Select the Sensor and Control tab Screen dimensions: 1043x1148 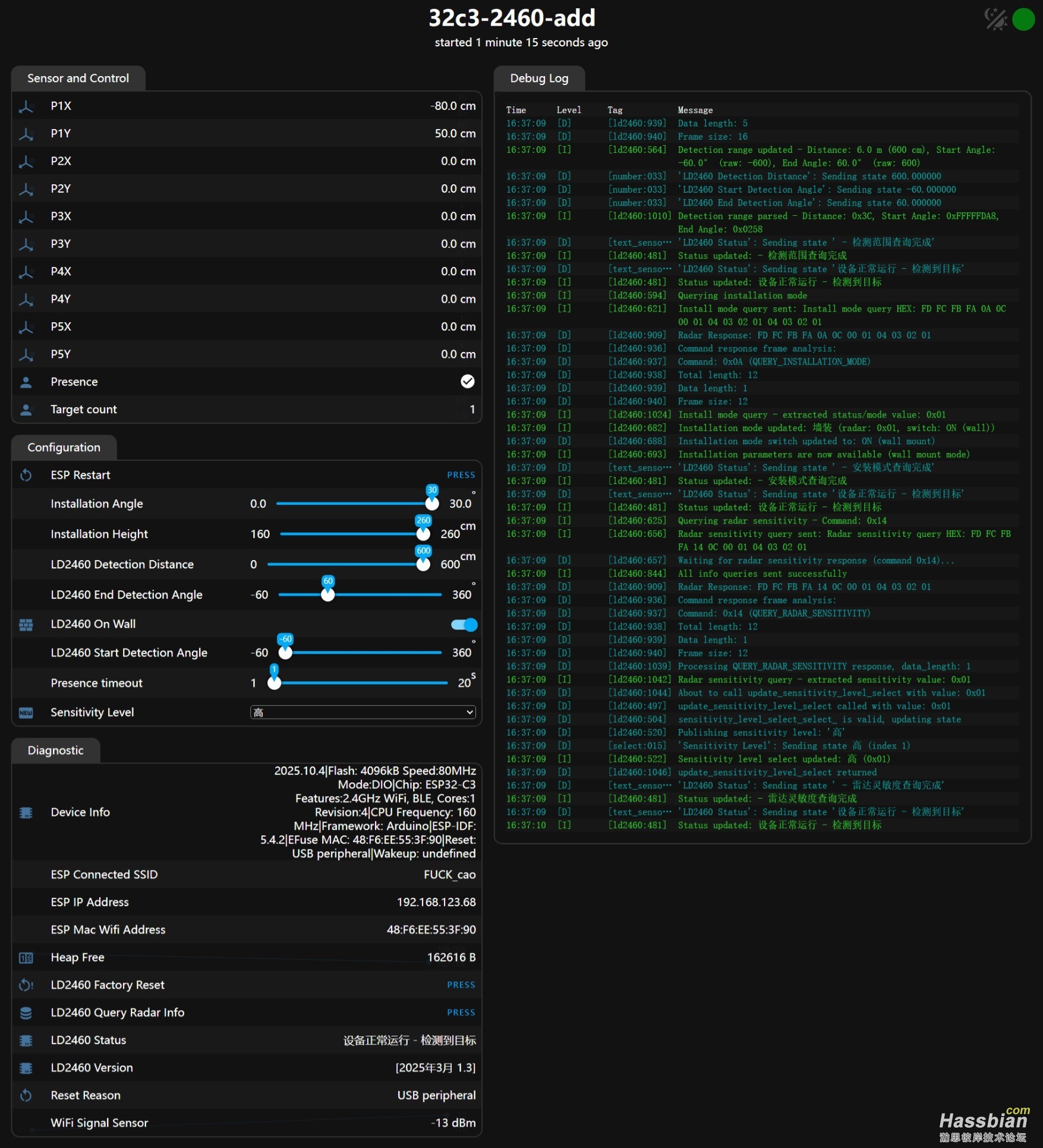pyautogui.click(x=78, y=78)
